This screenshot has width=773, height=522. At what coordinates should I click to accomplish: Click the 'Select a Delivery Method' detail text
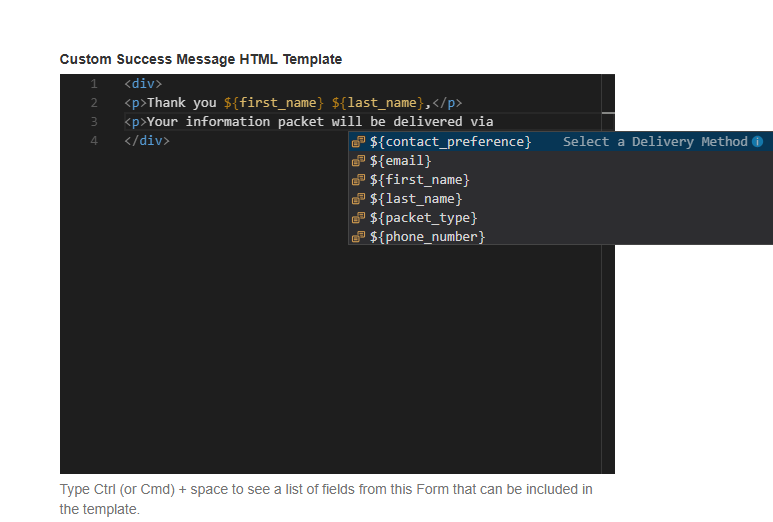point(655,142)
